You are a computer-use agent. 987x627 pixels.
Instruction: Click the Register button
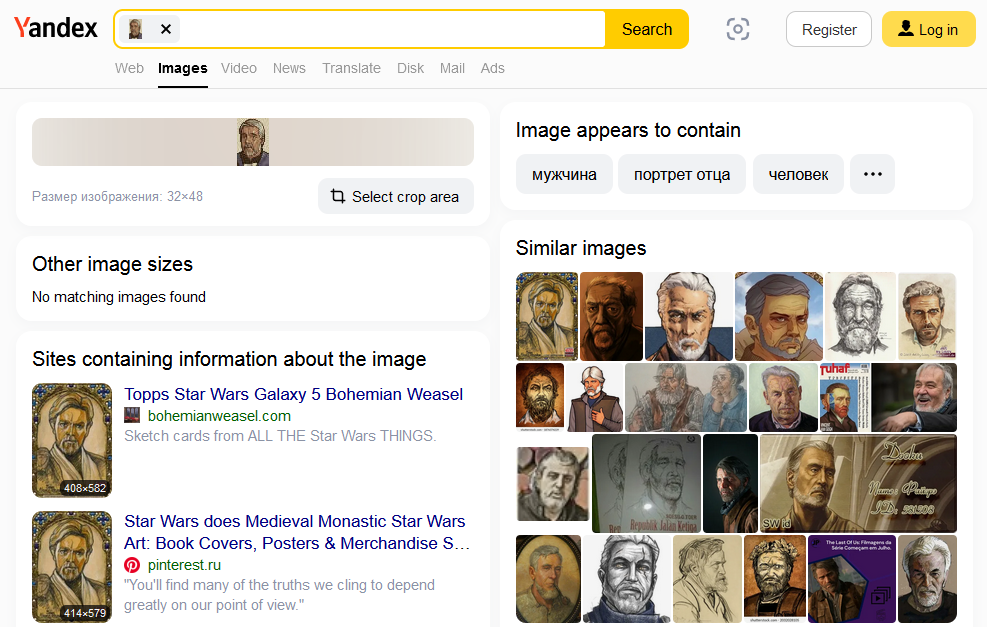(829, 29)
